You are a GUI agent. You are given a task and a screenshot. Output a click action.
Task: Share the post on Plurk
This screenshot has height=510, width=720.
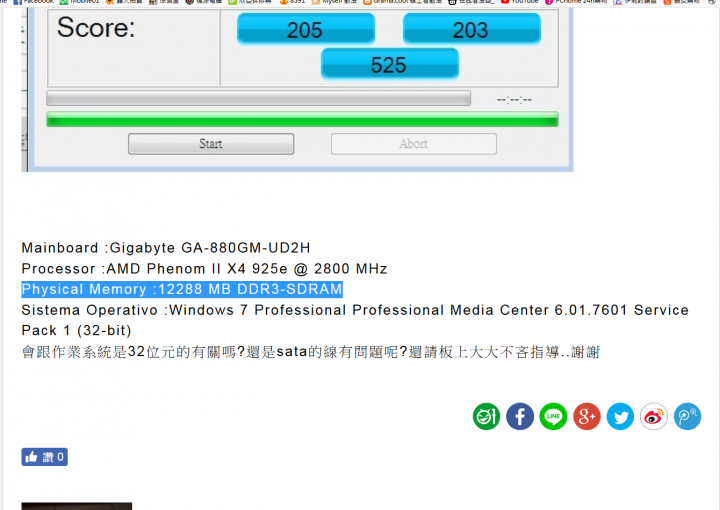click(x=687, y=416)
